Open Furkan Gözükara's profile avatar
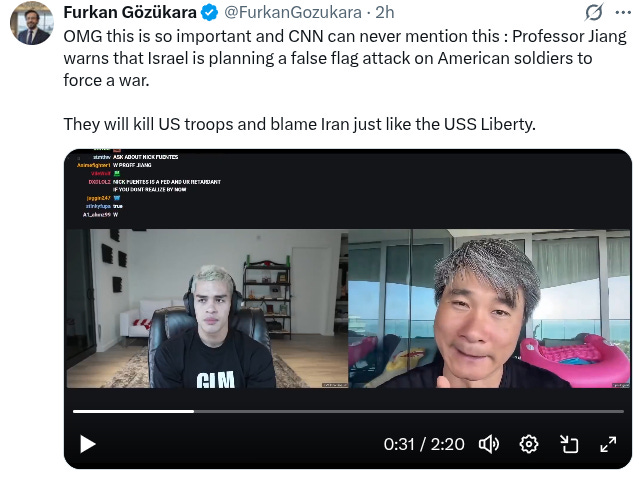This screenshot has height=478, width=643. click(32, 23)
